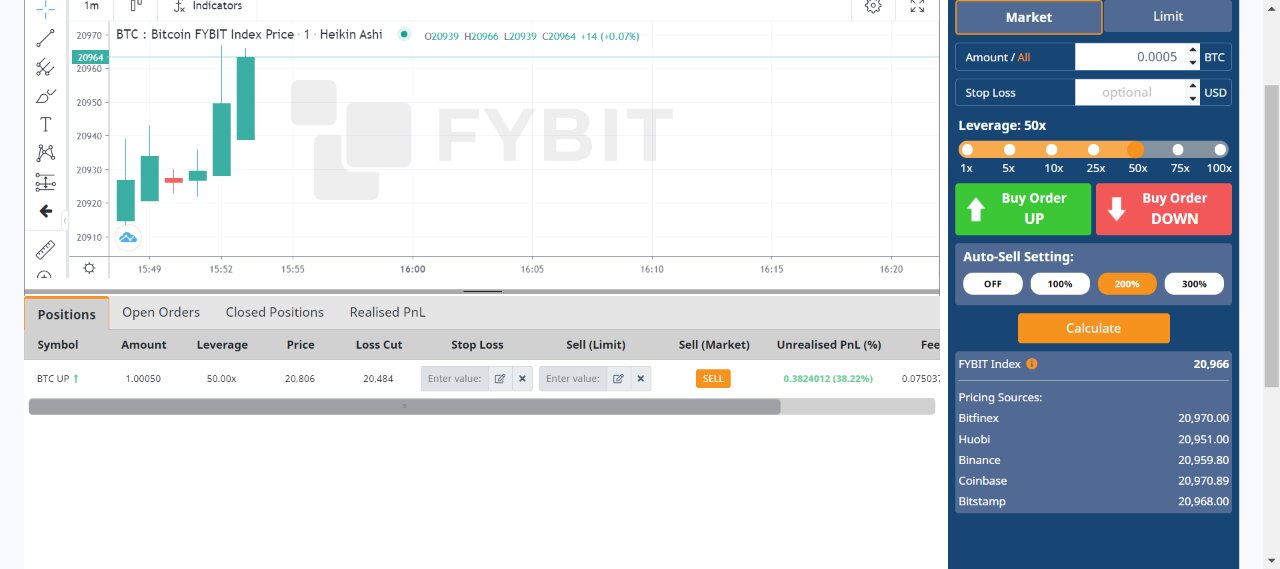Screen dimensions: 1280x569
Task: Click the positions table horizontal scrollbar
Action: coord(404,406)
